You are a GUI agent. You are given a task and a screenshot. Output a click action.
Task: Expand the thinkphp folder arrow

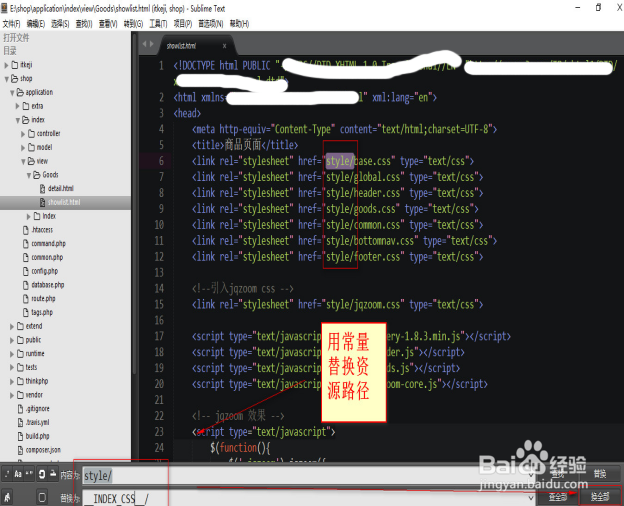pyautogui.click(x=12, y=381)
